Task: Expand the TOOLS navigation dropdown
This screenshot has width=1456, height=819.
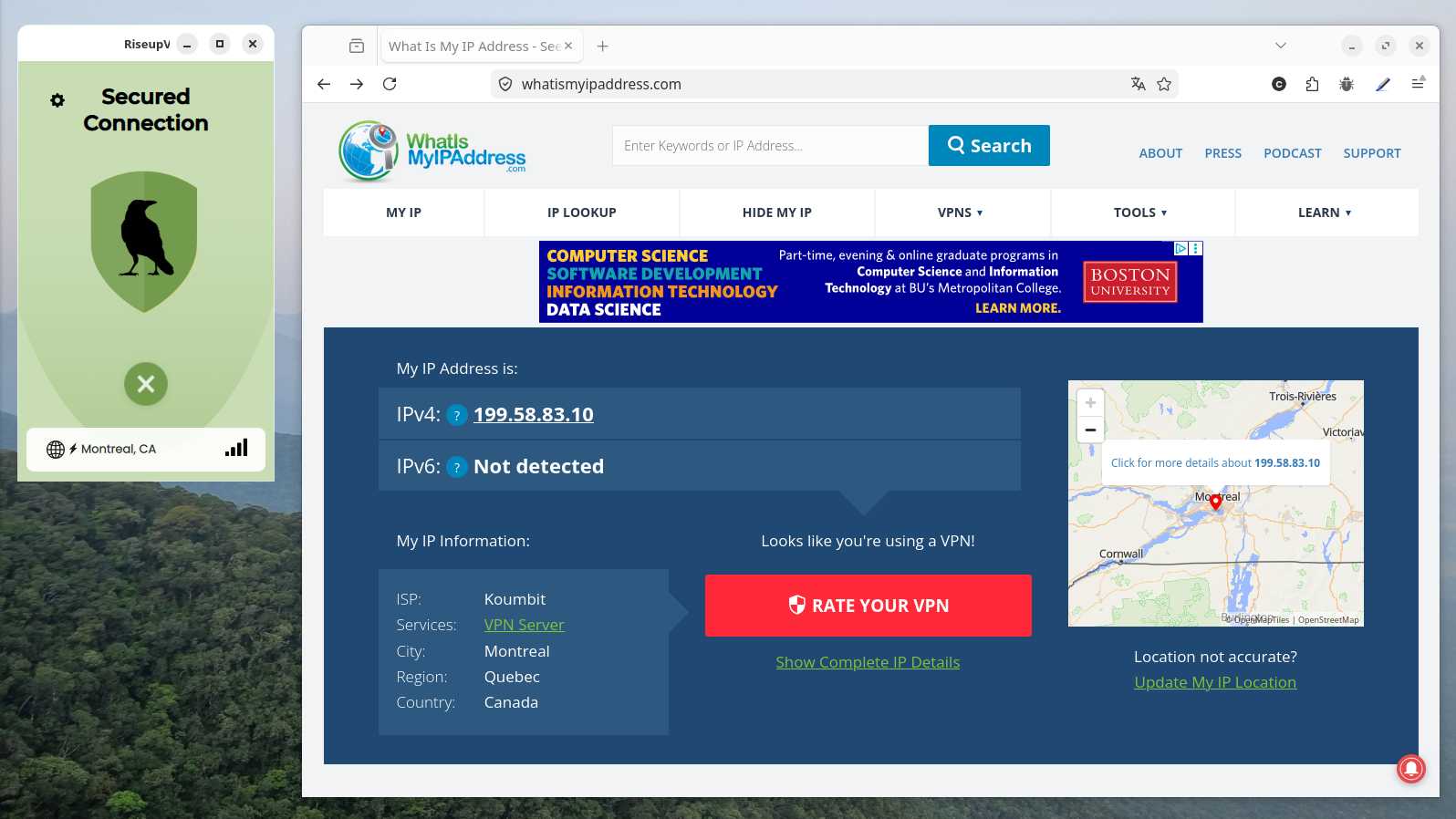Action: point(1140,213)
